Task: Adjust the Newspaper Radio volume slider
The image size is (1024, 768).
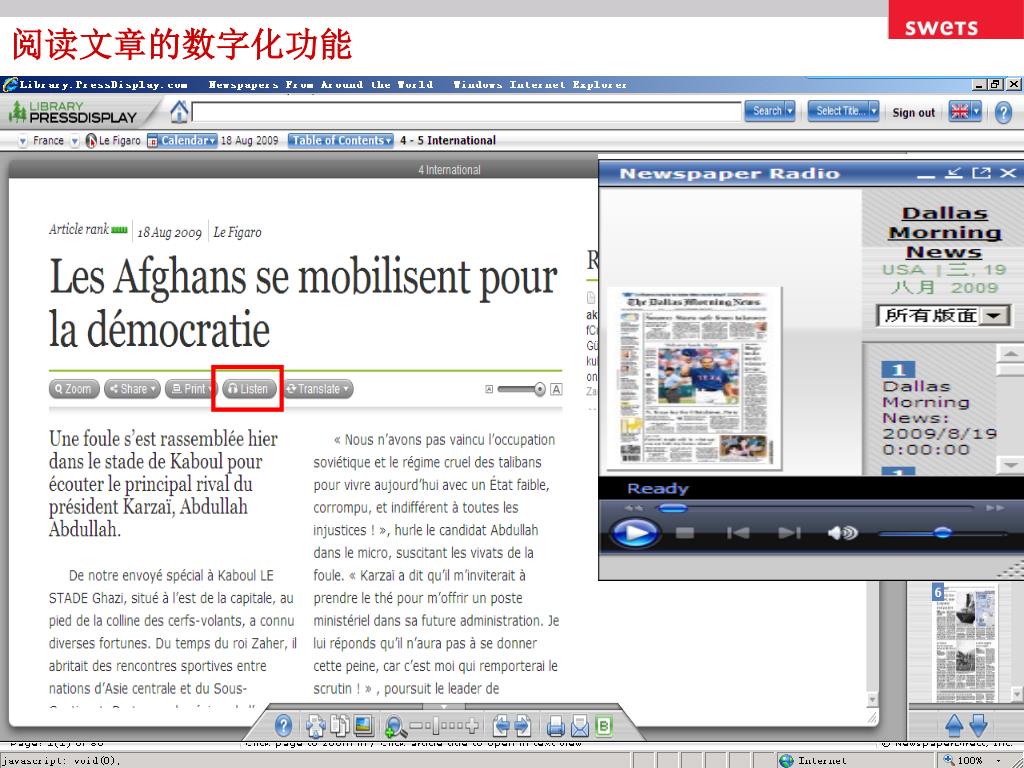Action: coord(942,533)
